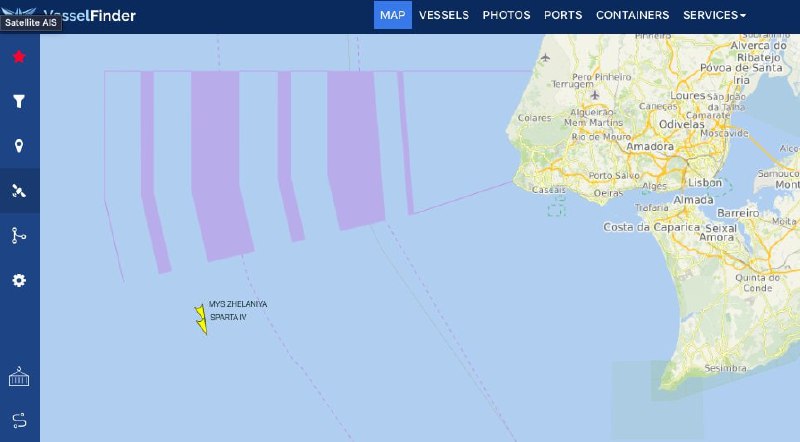This screenshot has height=442, width=800.
Task: Open the CONTAINERS page link
Action: 632,15
